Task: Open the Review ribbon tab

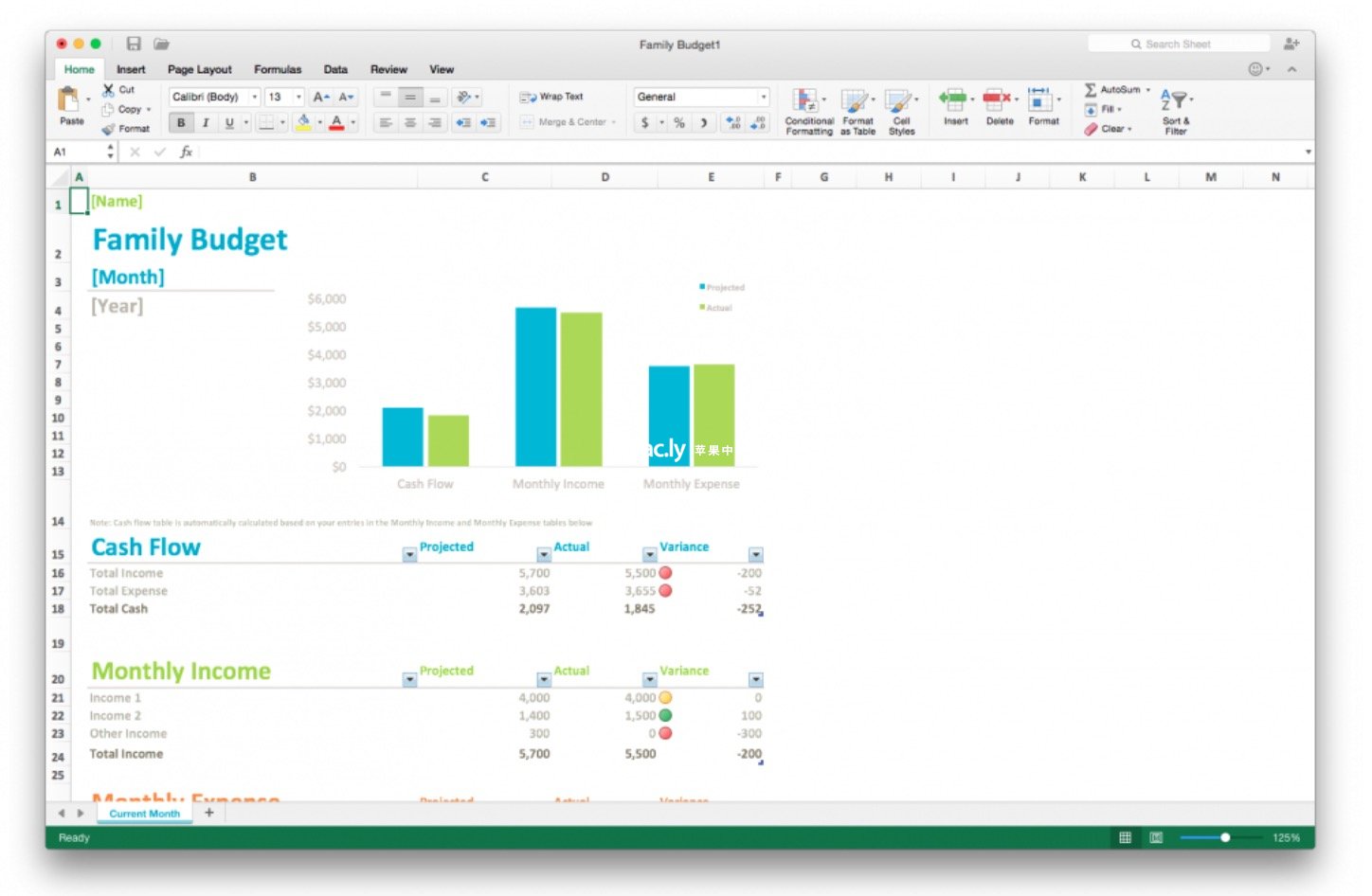Action: (388, 69)
